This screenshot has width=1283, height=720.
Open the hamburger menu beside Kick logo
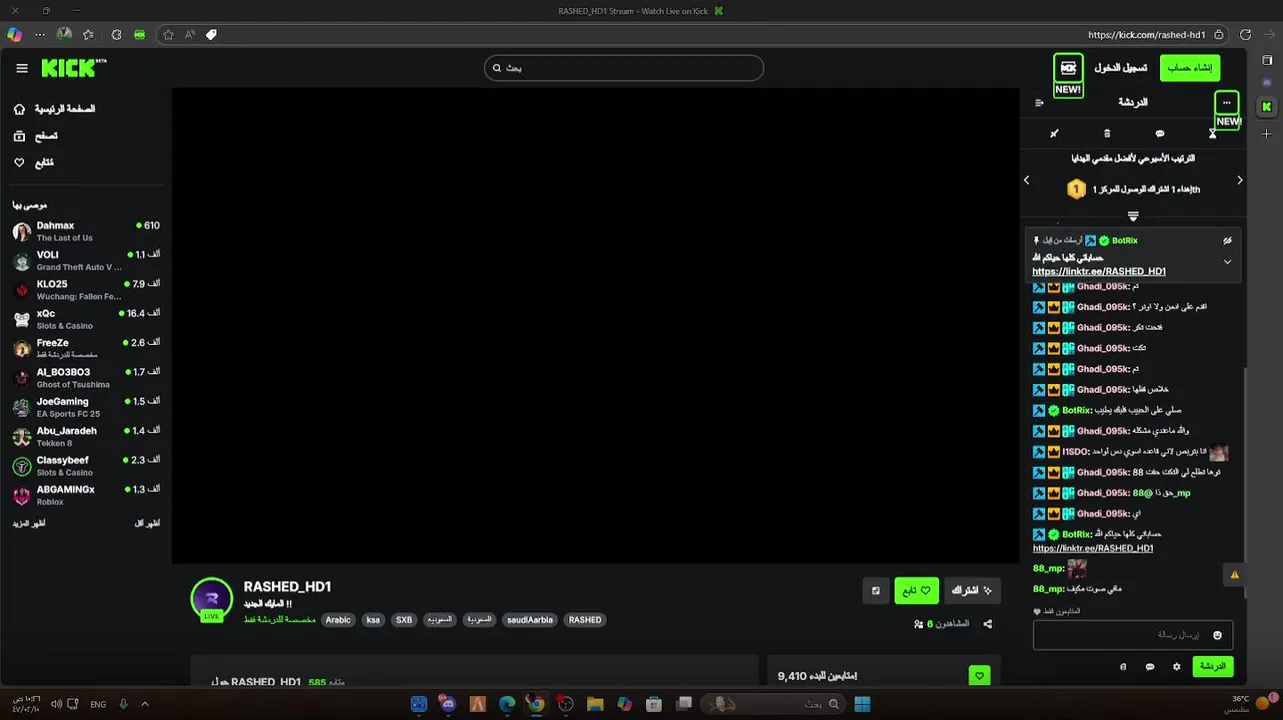[22, 68]
